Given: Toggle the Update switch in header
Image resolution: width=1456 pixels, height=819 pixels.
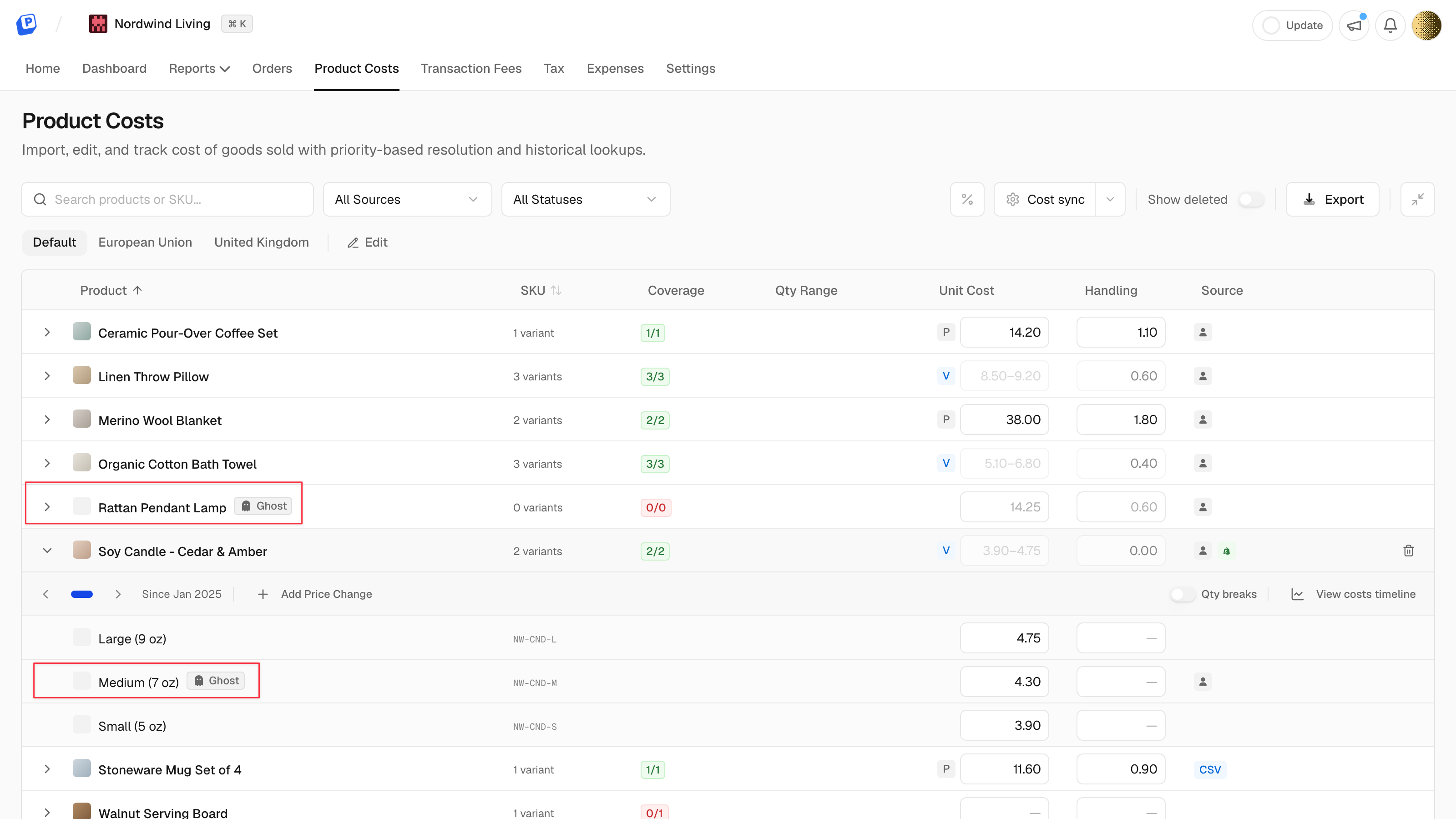Looking at the screenshot, I should (x=1271, y=25).
